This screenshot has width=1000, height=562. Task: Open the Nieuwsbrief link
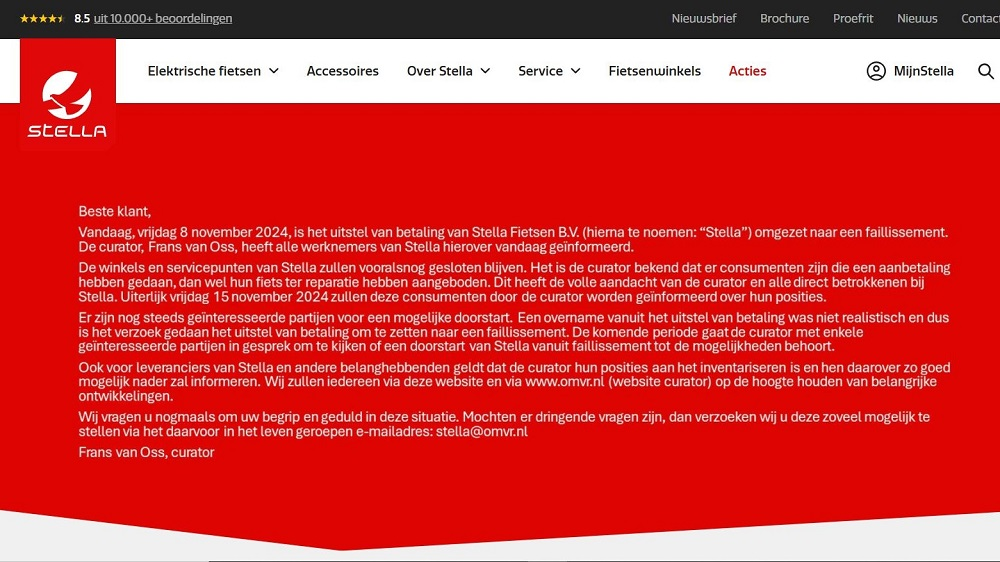tap(703, 18)
